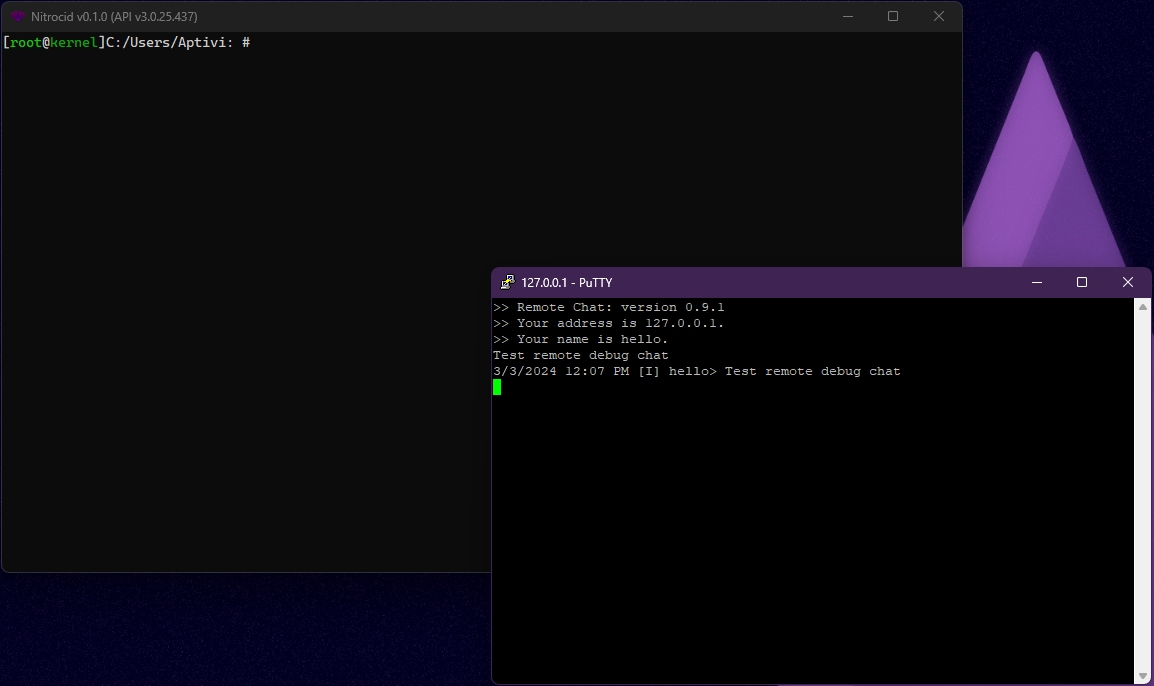The width and height of the screenshot is (1154, 686).
Task: Click the 3/3/2024 12:07 PM chat message
Action: (696, 372)
